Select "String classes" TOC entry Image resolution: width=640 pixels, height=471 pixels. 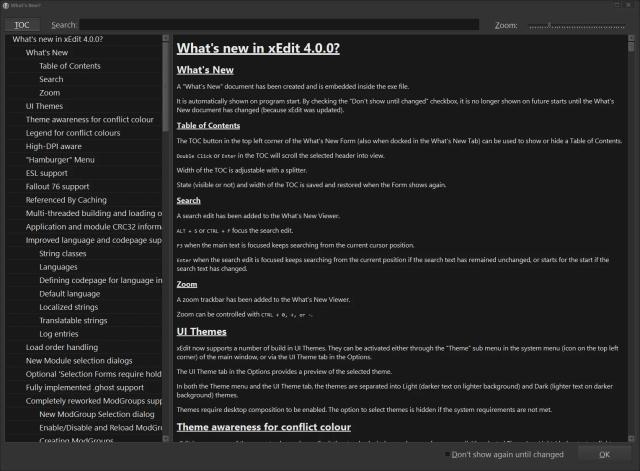point(62,254)
